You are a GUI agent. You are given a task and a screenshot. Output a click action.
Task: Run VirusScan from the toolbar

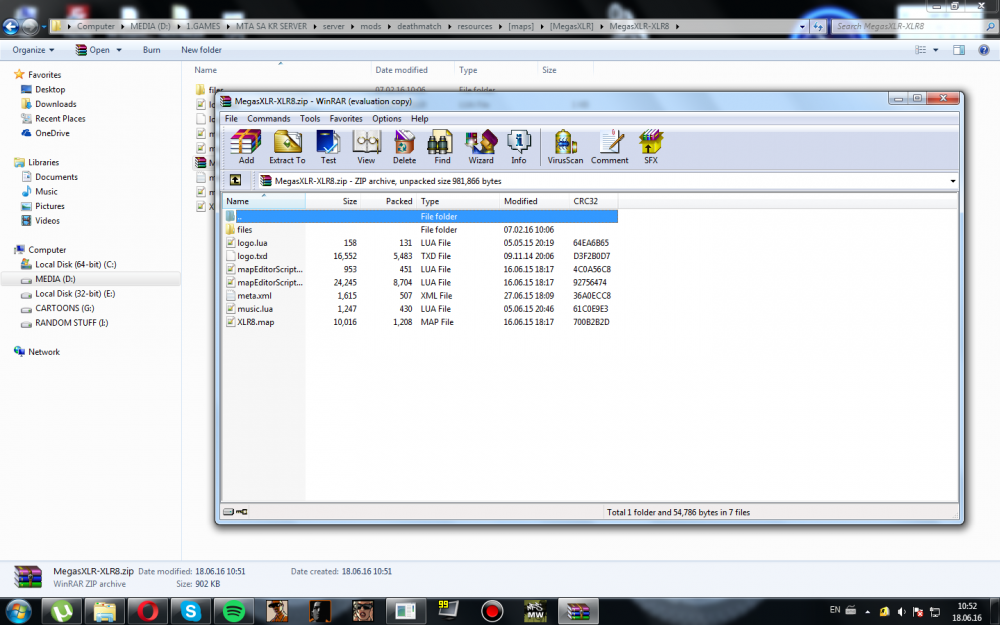pyautogui.click(x=565, y=147)
